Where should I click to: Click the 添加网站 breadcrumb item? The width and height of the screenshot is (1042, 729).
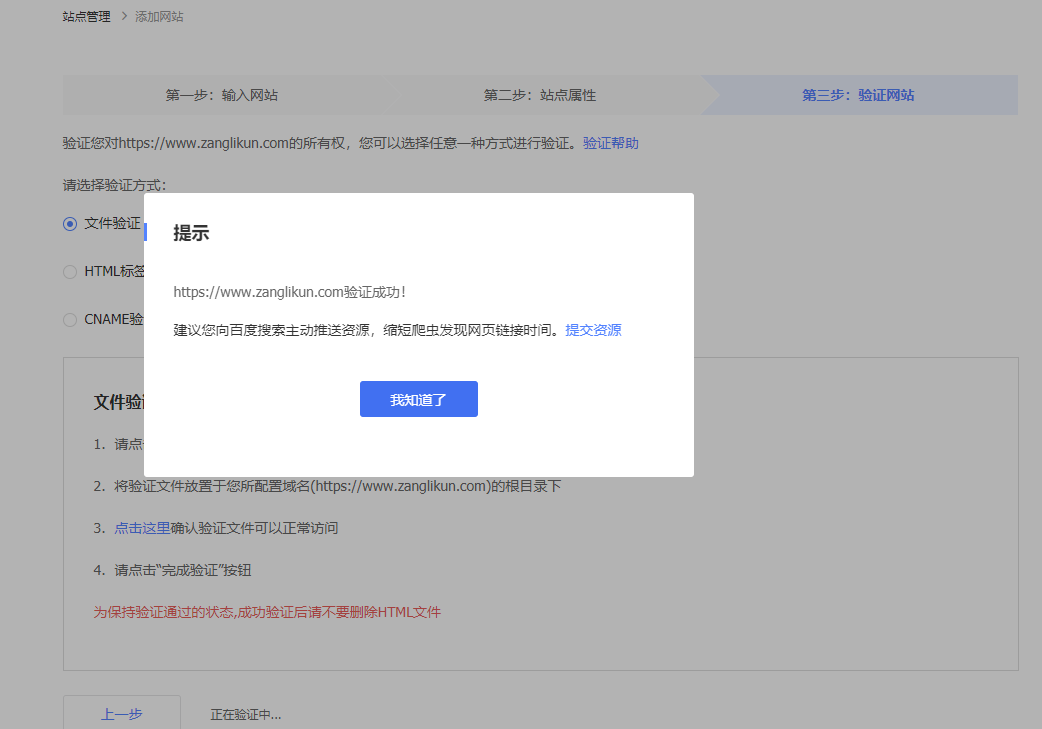pos(158,17)
